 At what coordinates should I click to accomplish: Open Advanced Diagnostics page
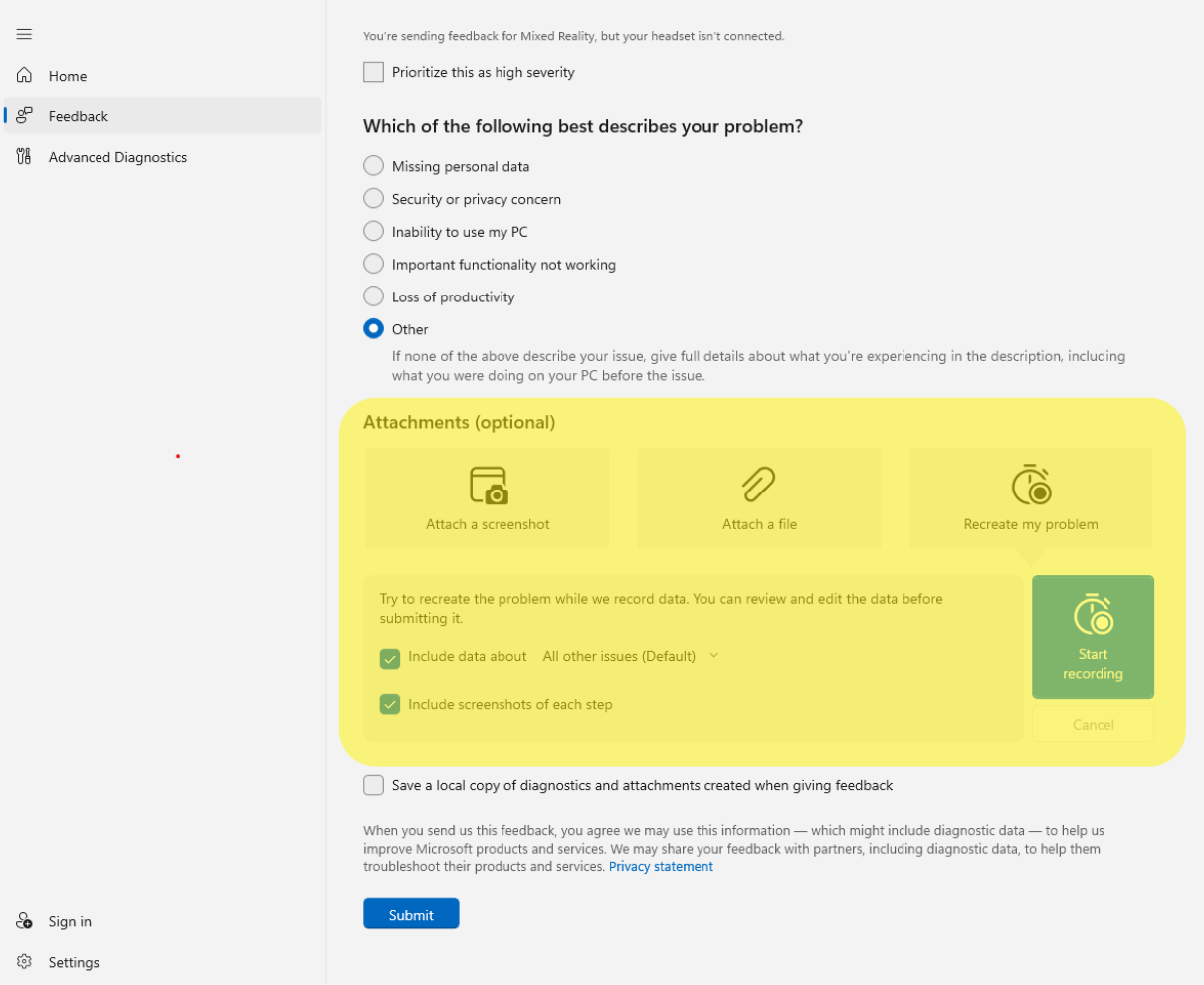coord(163,156)
